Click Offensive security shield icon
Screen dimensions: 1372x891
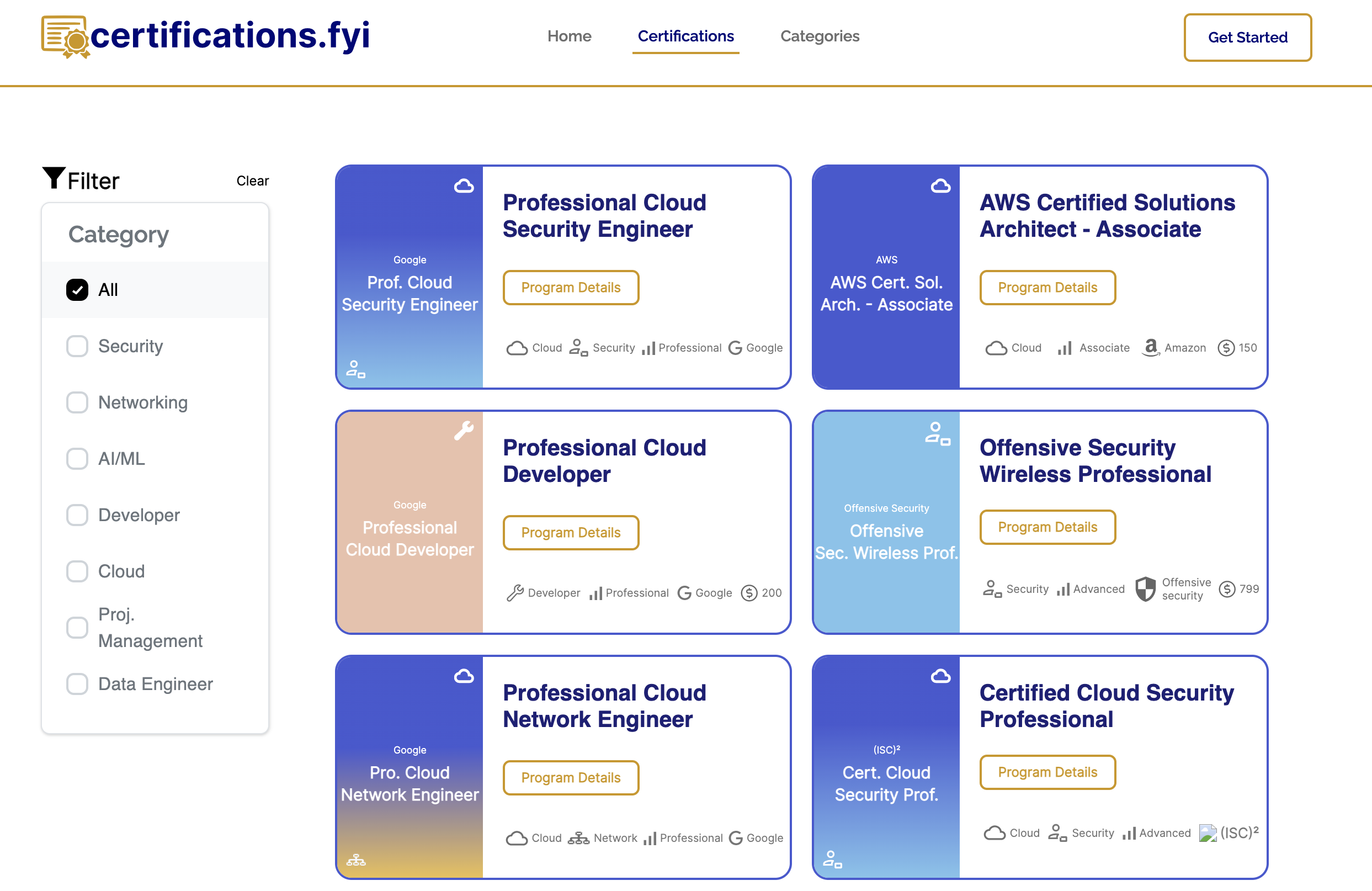point(1145,589)
